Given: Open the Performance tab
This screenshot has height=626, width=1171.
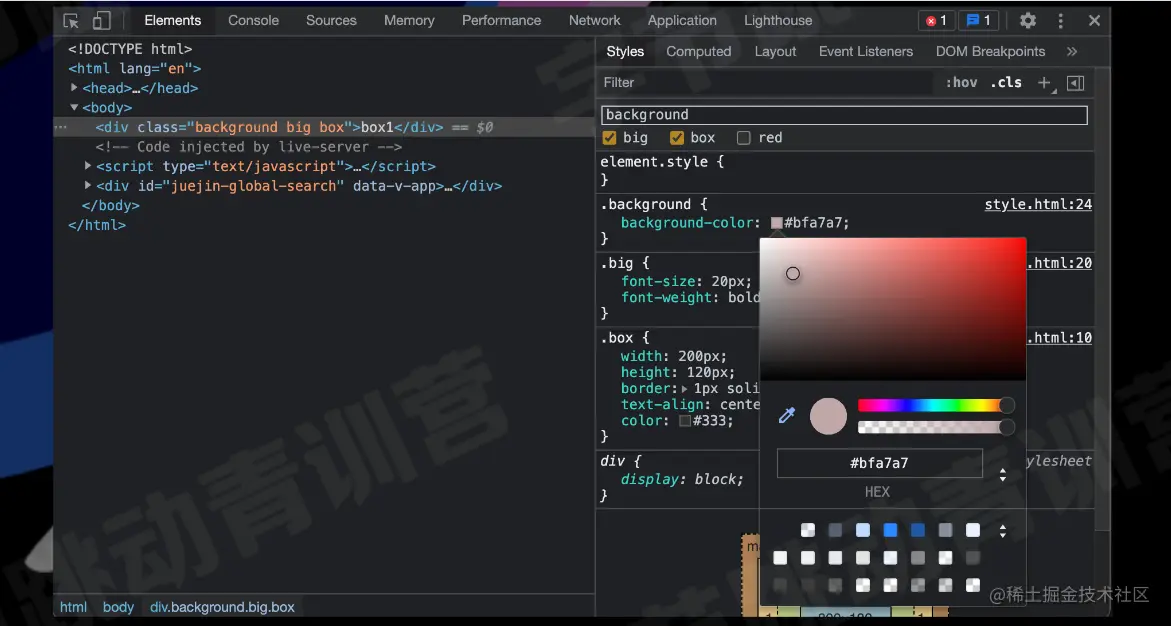Looking at the screenshot, I should click(501, 21).
